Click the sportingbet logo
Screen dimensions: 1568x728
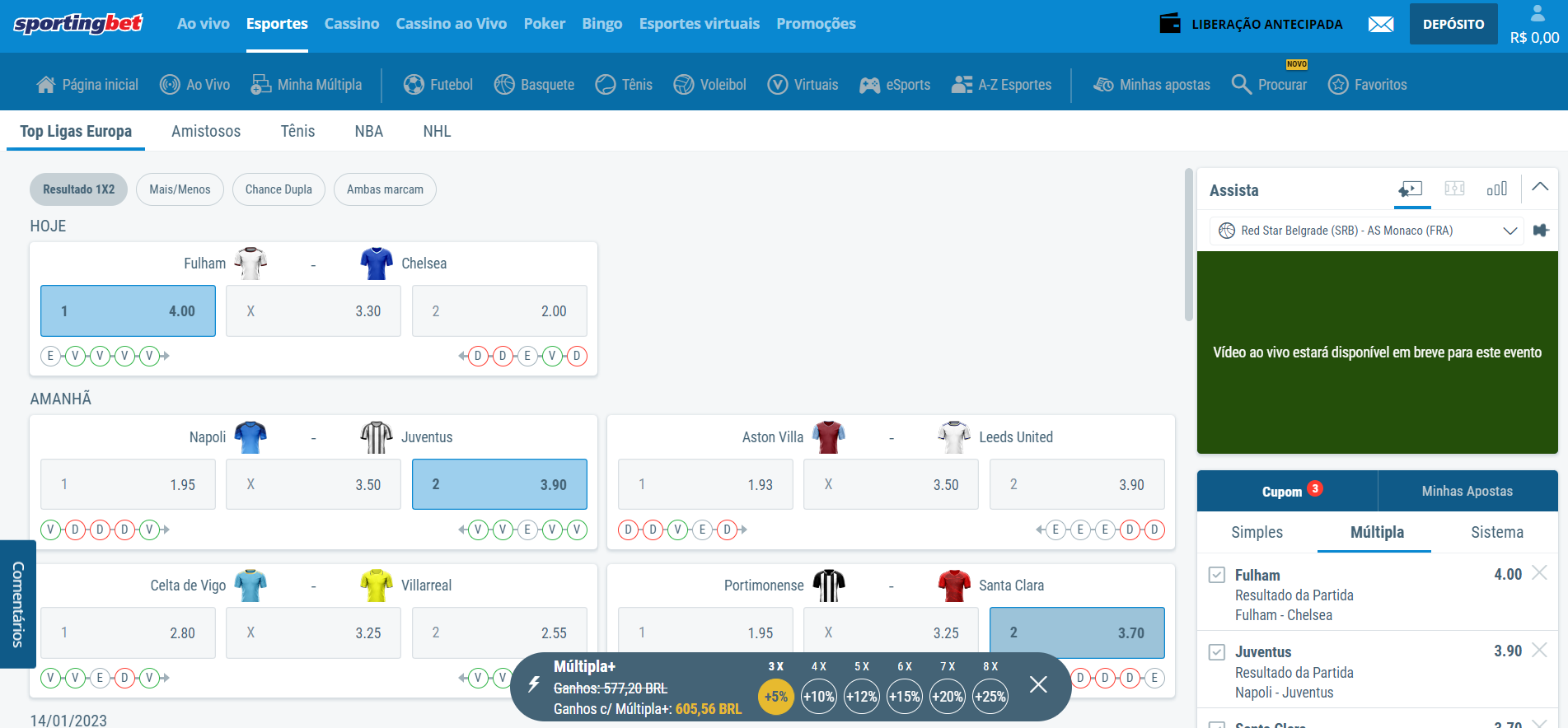click(x=78, y=23)
